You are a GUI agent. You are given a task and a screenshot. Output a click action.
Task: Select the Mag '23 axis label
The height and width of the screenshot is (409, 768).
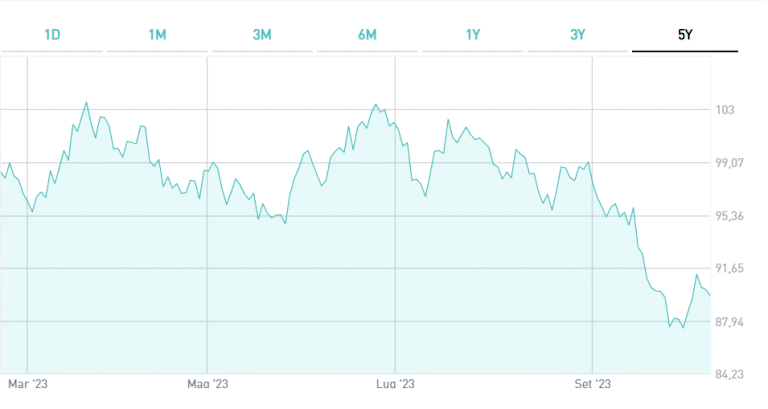(x=208, y=383)
